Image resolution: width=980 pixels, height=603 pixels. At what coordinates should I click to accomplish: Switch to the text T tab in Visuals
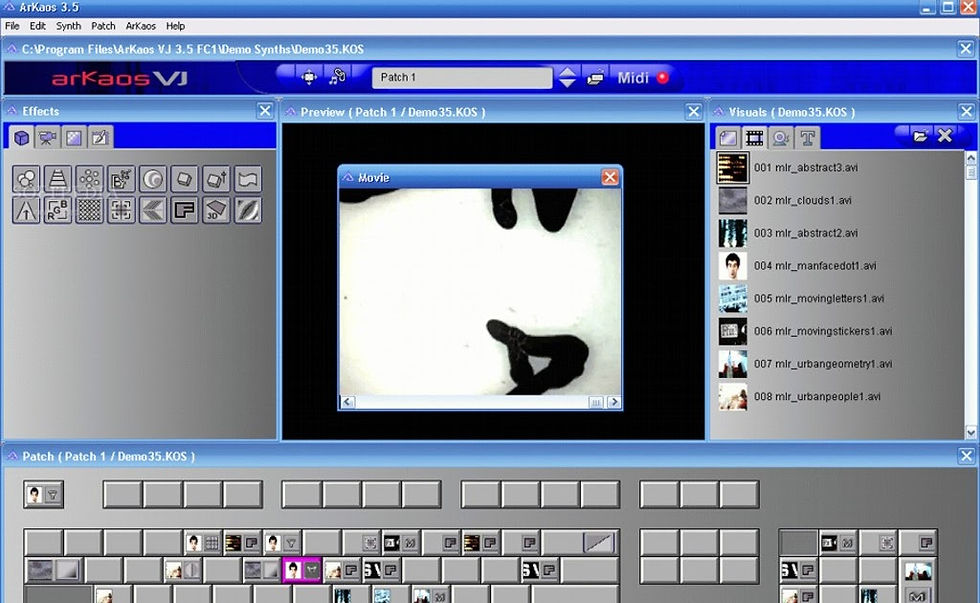[807, 138]
